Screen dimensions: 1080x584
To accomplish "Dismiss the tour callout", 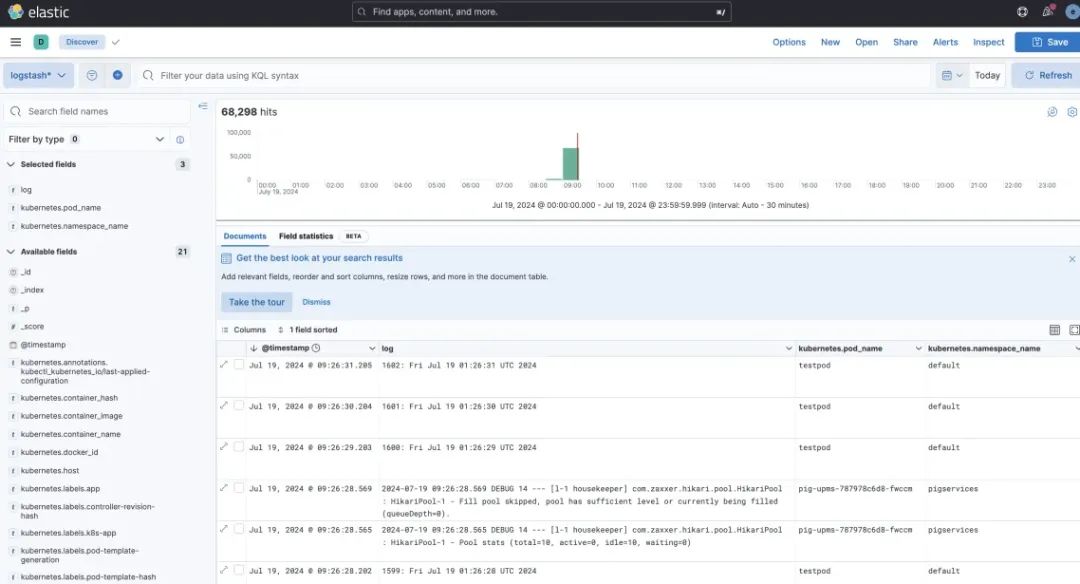I will (316, 302).
